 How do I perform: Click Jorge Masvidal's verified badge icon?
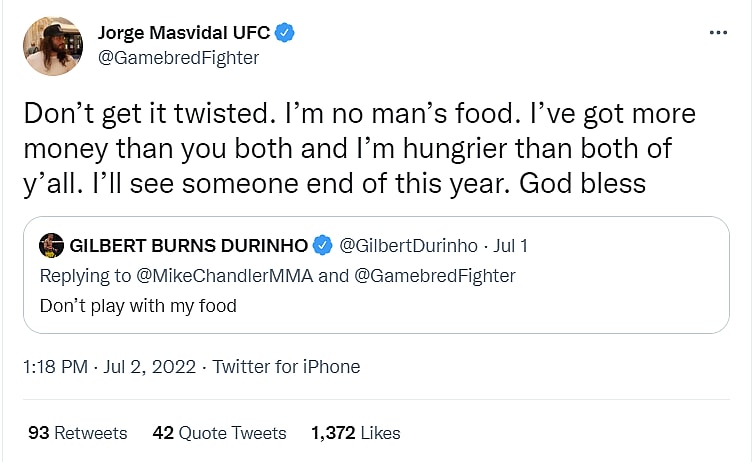pyautogui.click(x=286, y=33)
